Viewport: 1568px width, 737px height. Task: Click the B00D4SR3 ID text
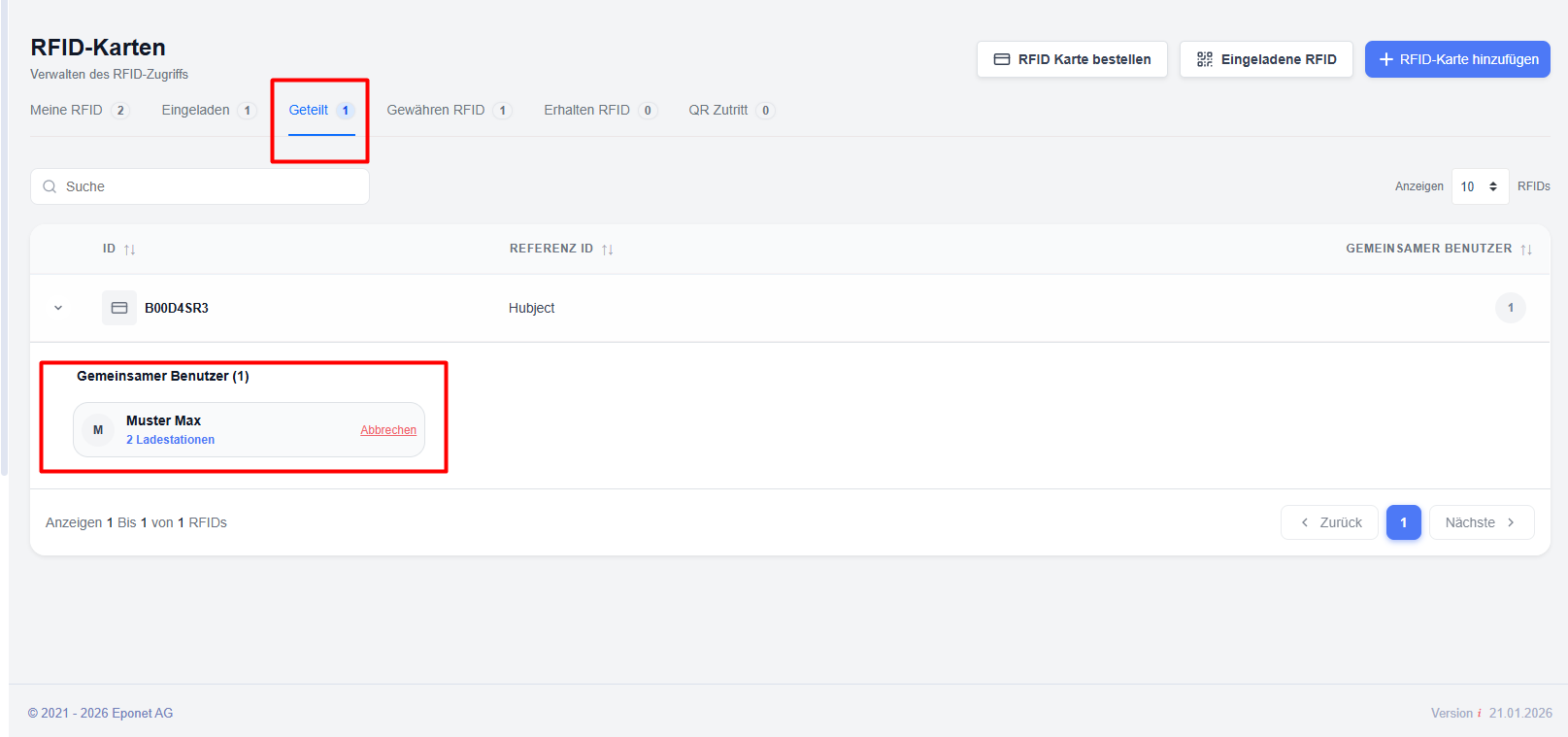coord(177,308)
